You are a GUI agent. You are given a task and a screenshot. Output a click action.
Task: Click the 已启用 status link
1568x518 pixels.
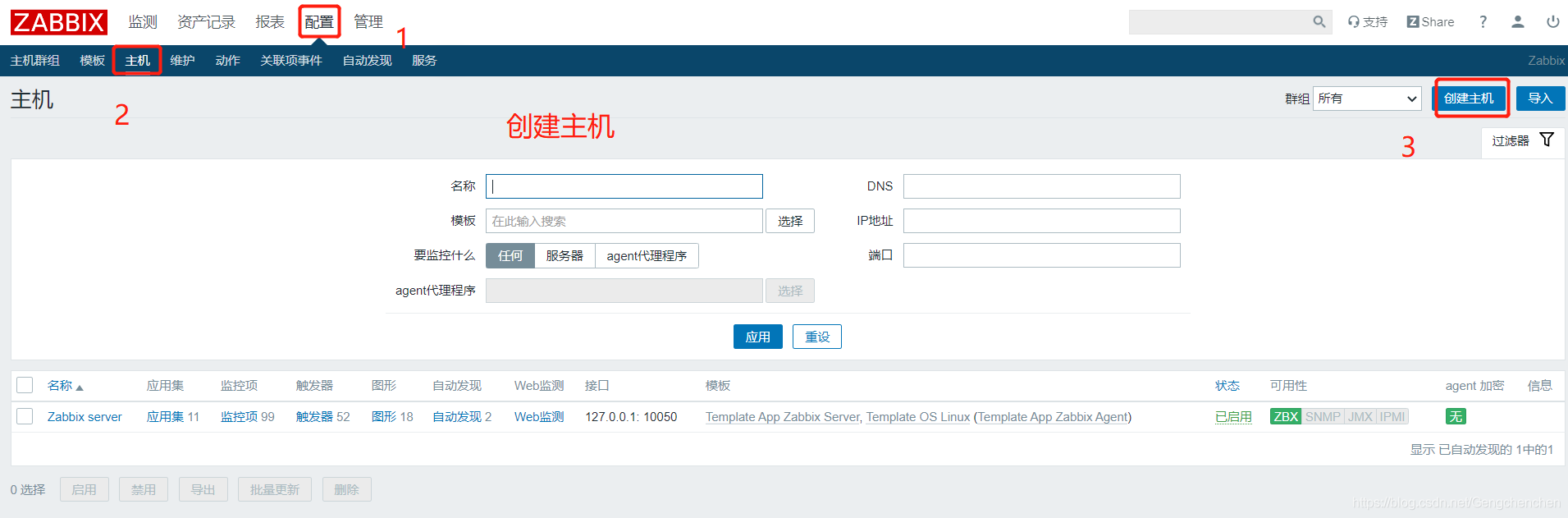(x=1233, y=417)
